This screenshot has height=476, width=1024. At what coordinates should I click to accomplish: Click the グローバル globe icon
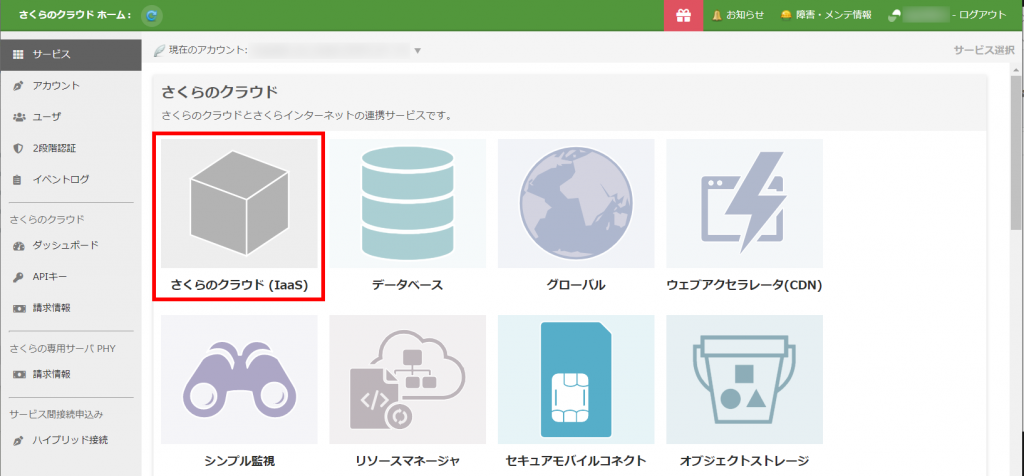click(x=576, y=203)
